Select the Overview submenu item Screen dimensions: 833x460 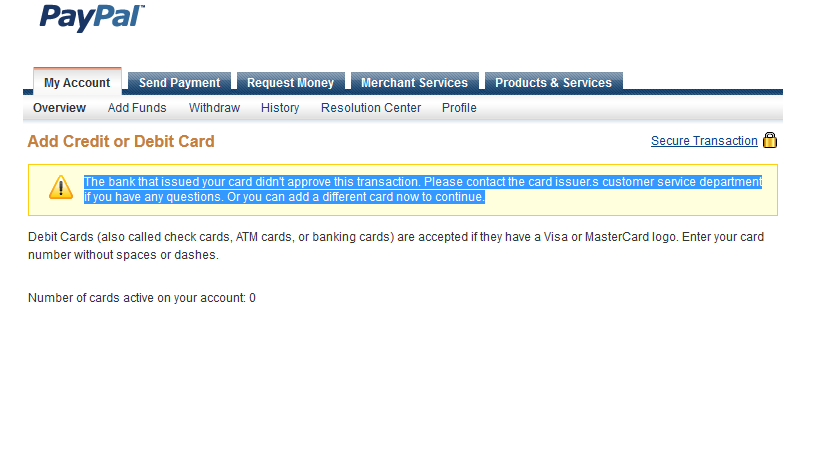pos(59,108)
